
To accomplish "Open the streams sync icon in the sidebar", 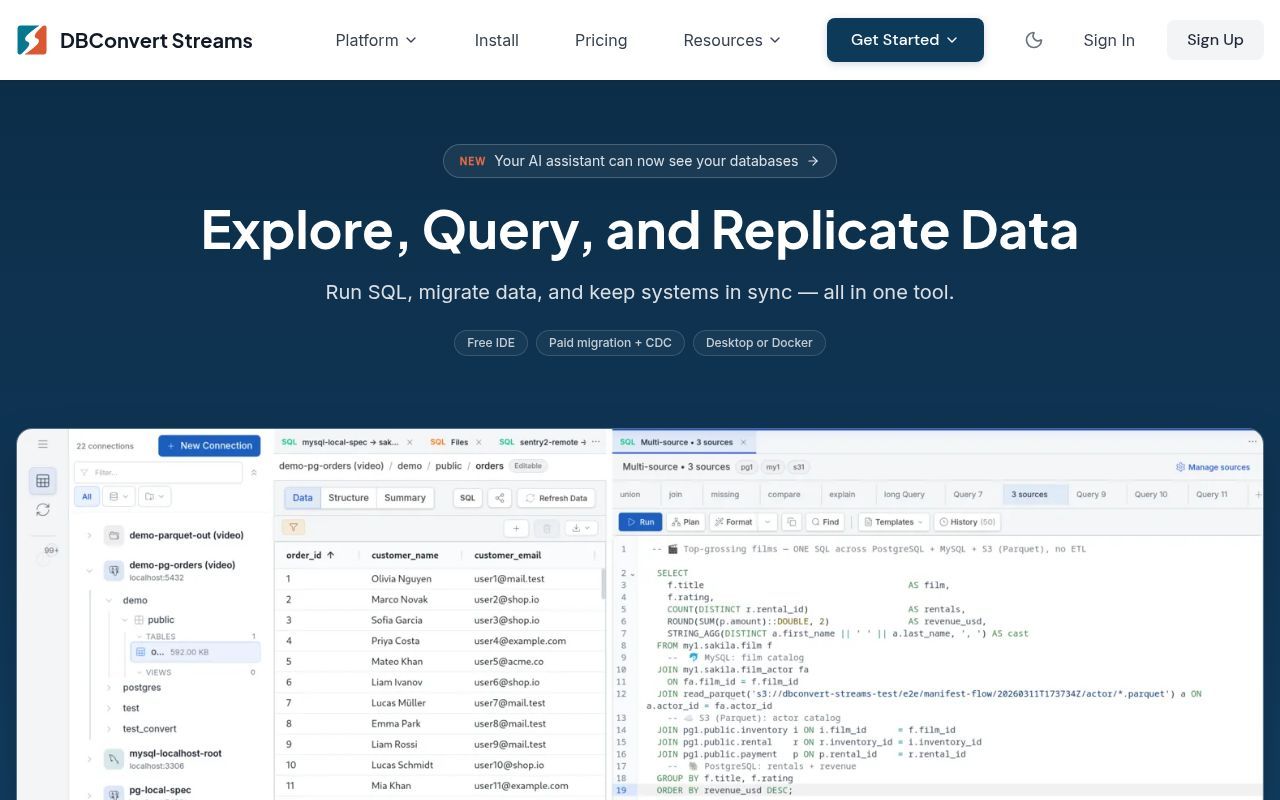I will tap(43, 510).
